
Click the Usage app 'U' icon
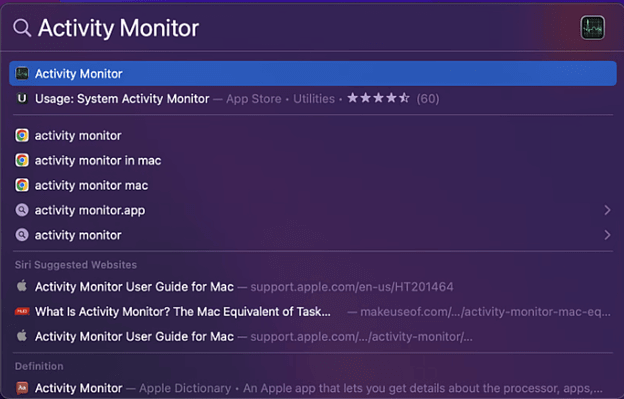pyautogui.click(x=22, y=98)
